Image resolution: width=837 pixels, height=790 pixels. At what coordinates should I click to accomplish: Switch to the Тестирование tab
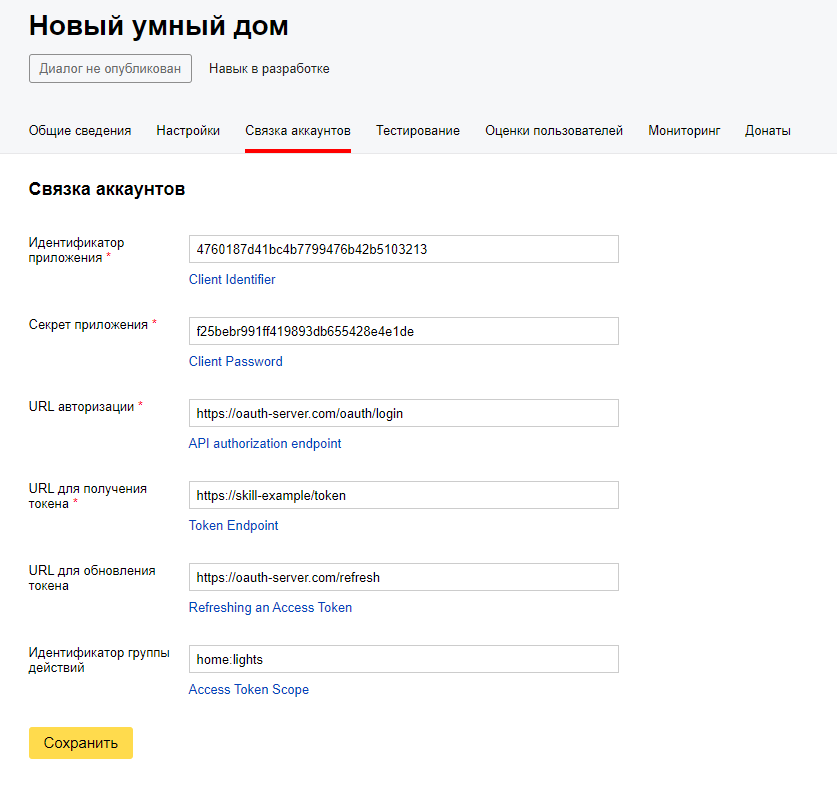416,130
